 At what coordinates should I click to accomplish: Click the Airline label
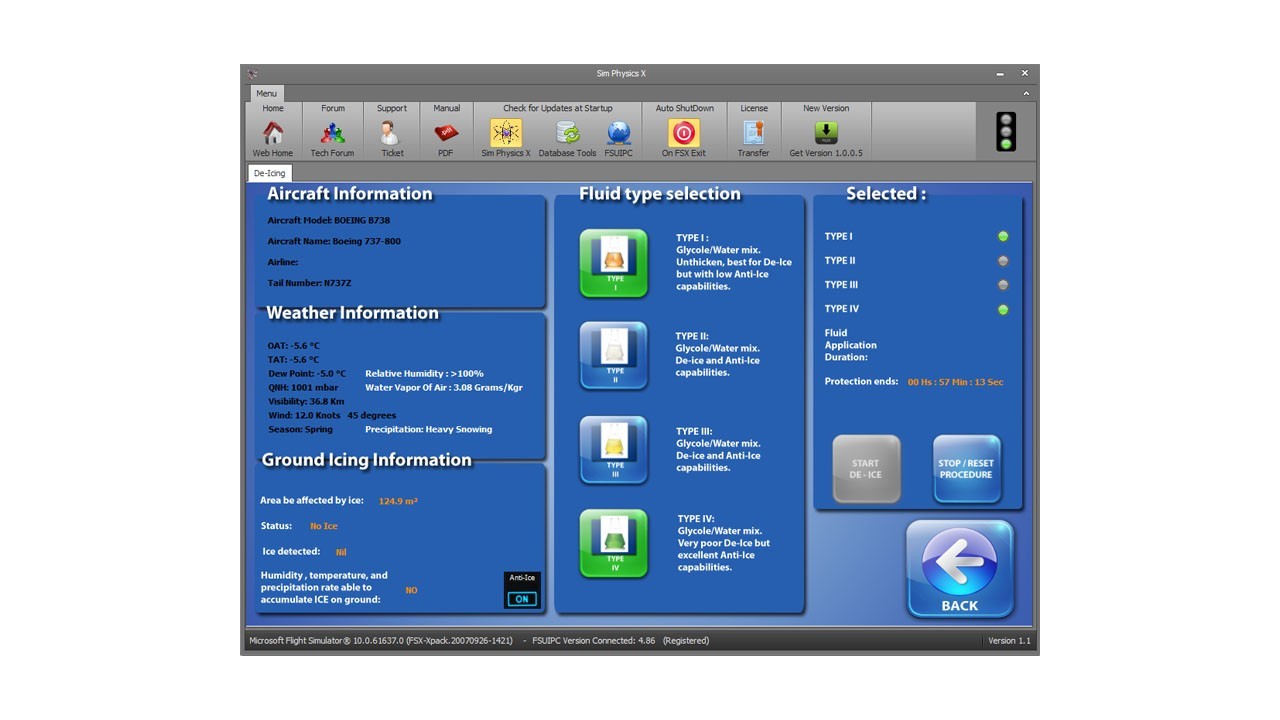(x=283, y=262)
